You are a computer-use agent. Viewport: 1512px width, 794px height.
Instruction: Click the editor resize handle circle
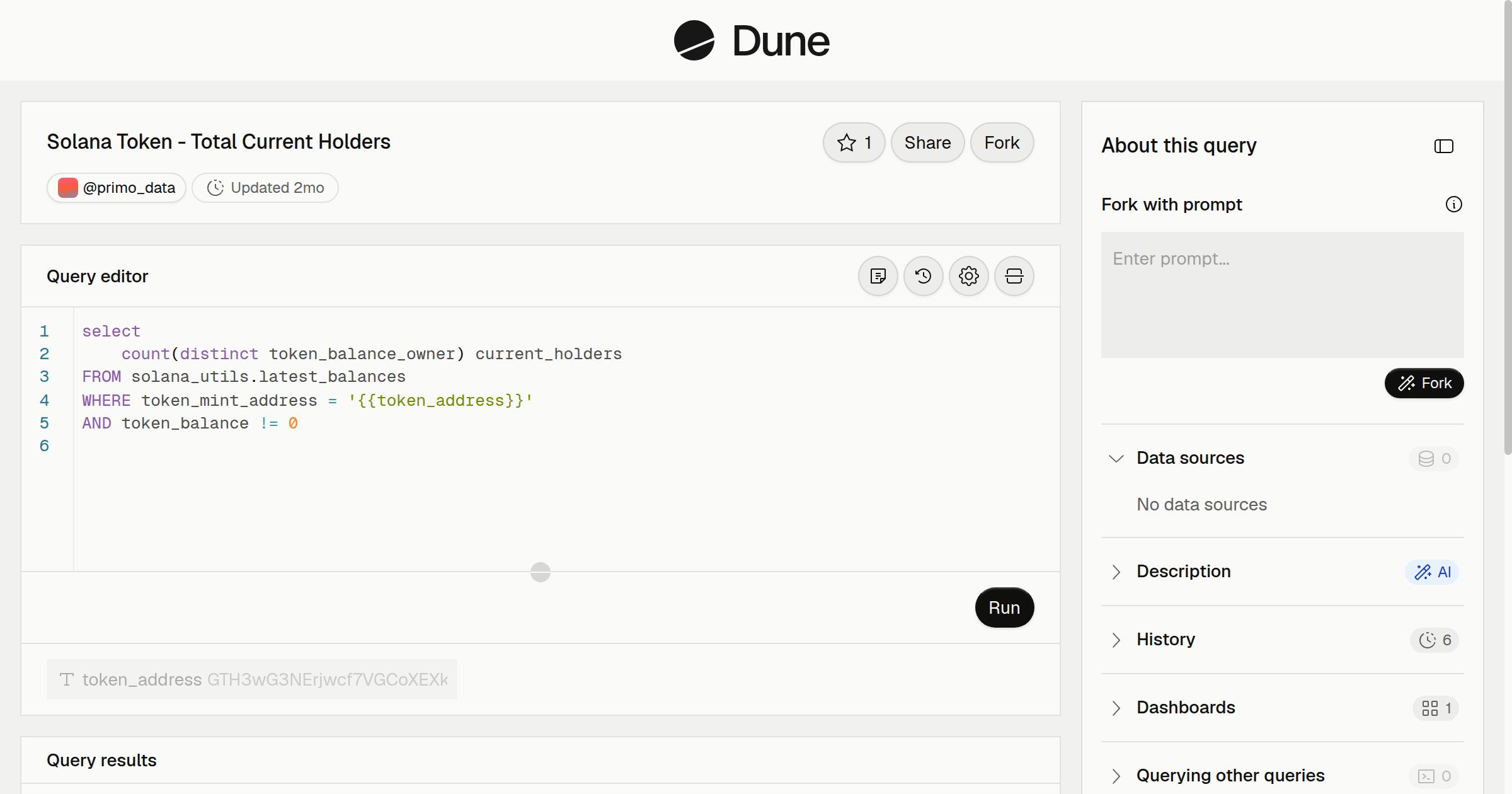(541, 572)
